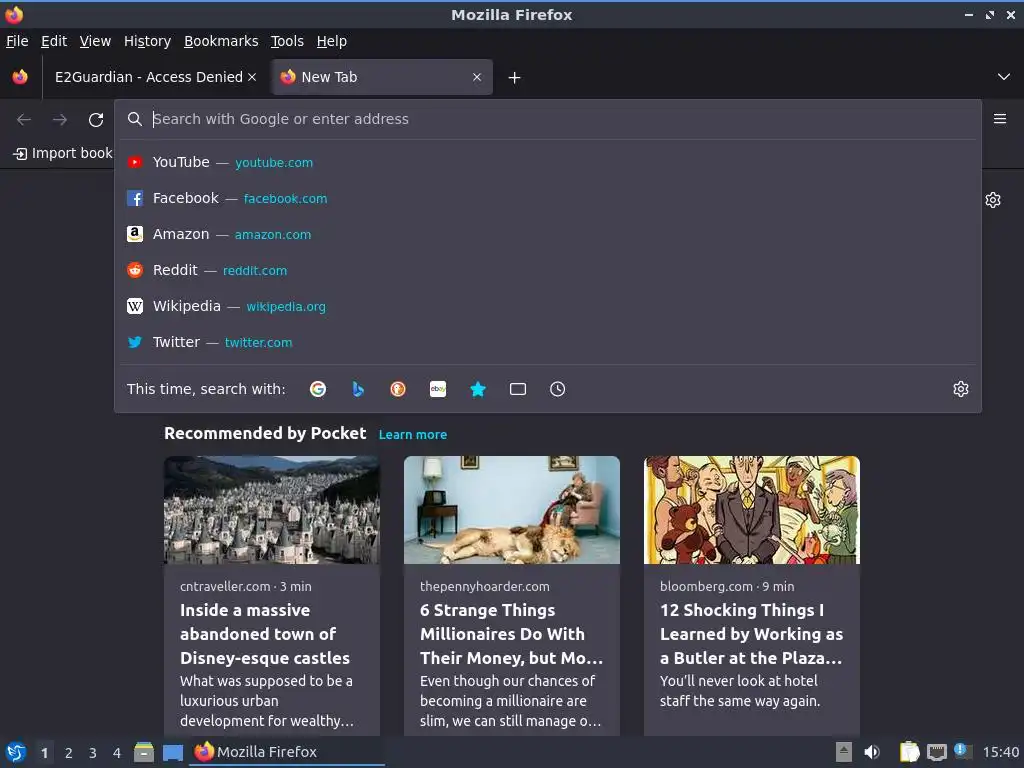Screen dimensions: 1024x768
Task: Select the Amazon suggestion row
Action: (548, 234)
